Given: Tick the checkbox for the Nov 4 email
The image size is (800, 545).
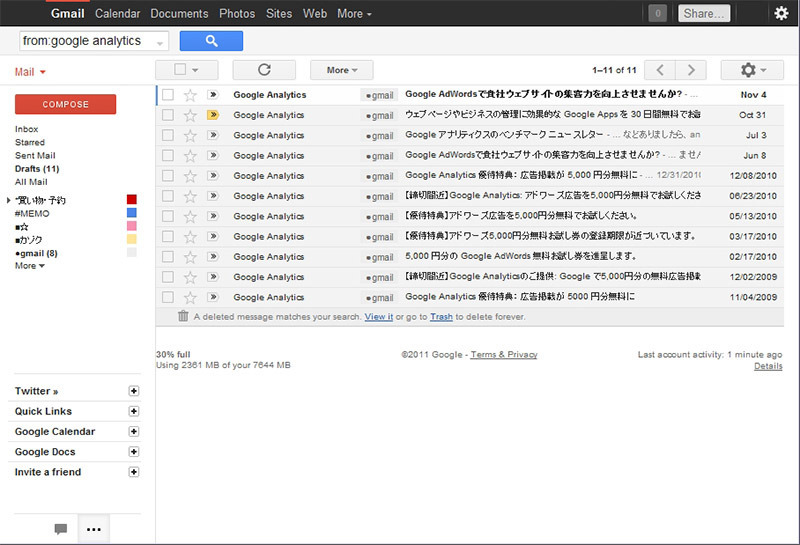Looking at the screenshot, I should pyautogui.click(x=168, y=94).
